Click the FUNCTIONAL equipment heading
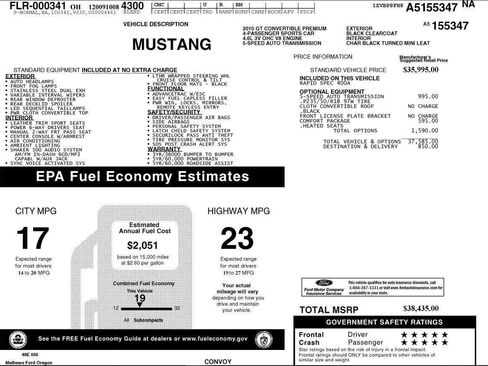This screenshot has width=488, height=366. 166,89
